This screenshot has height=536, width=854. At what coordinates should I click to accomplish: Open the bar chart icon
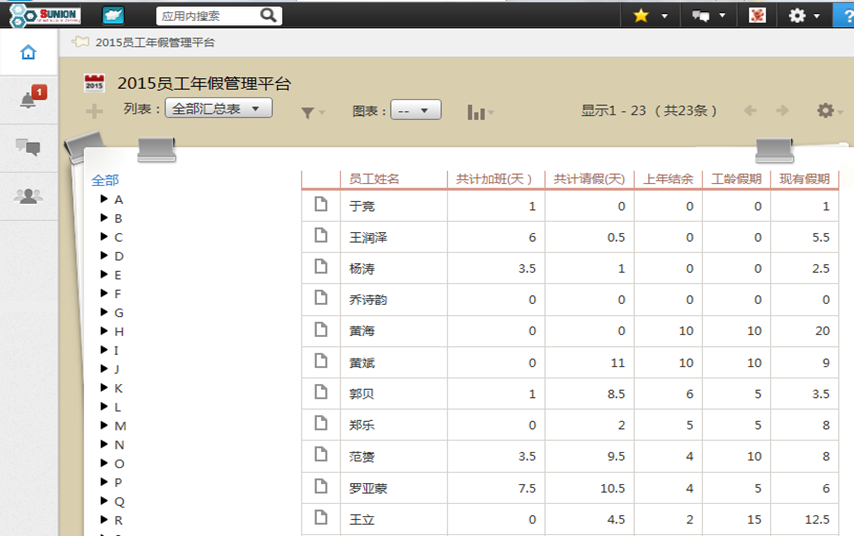click(476, 112)
